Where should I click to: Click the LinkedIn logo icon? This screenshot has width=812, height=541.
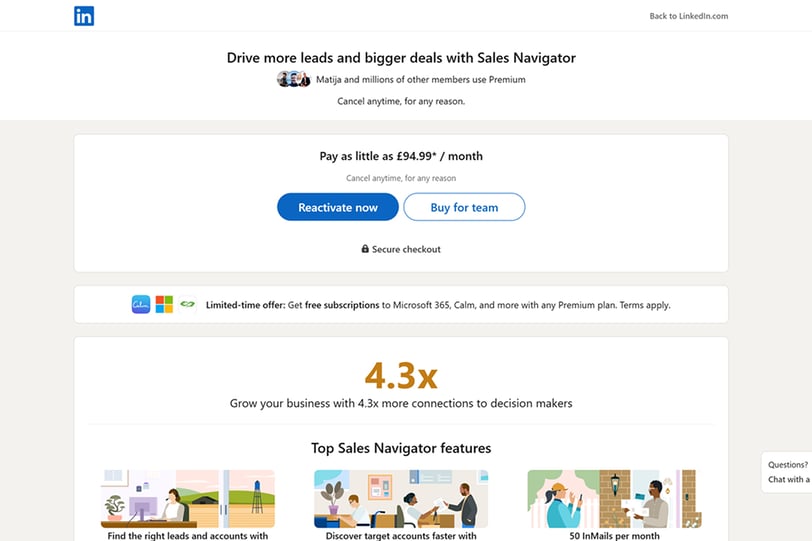(x=84, y=16)
